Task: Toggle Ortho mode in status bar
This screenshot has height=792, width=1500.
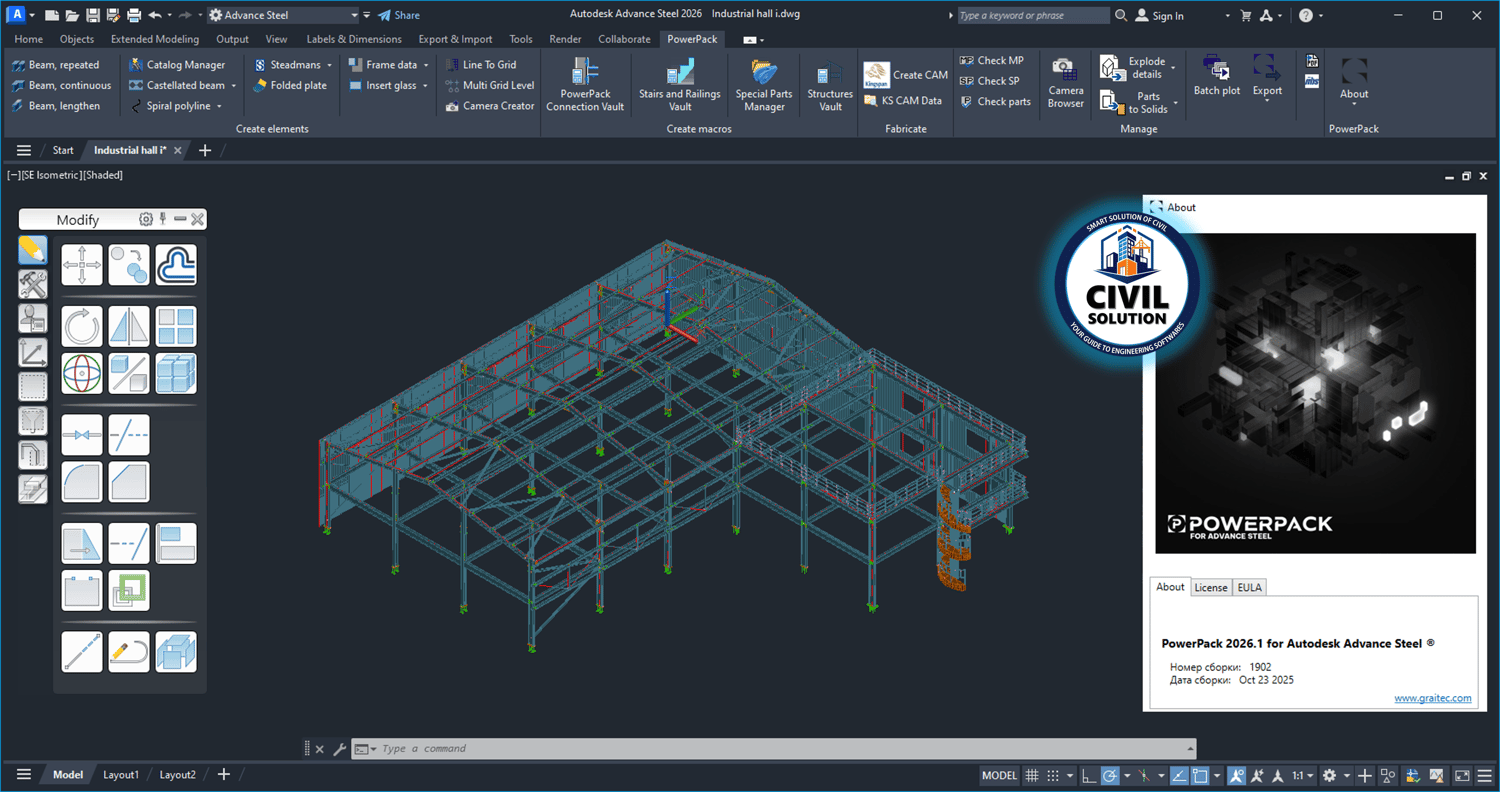Action: click(1089, 776)
